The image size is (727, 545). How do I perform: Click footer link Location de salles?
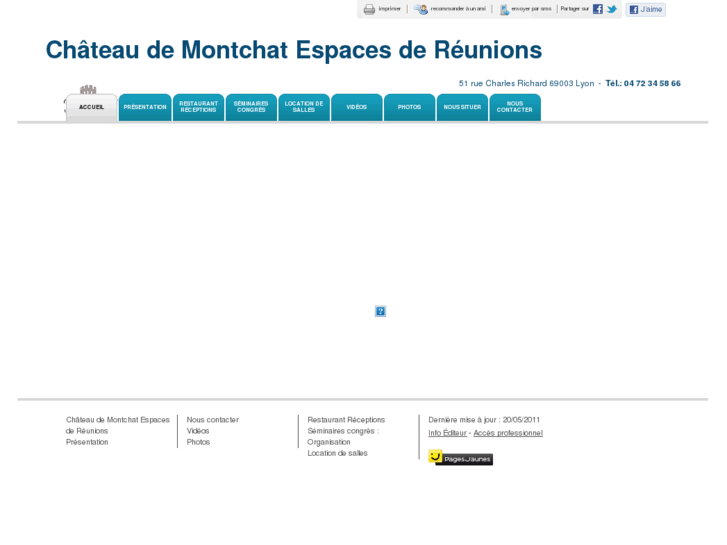pos(338,453)
